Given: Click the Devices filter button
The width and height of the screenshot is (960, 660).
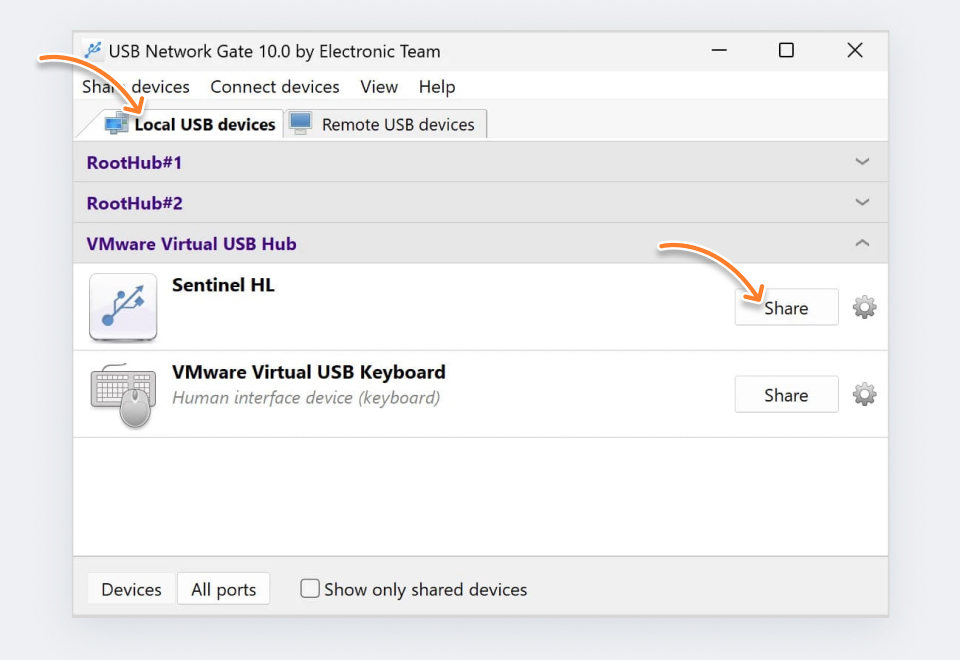Looking at the screenshot, I should point(130,589).
